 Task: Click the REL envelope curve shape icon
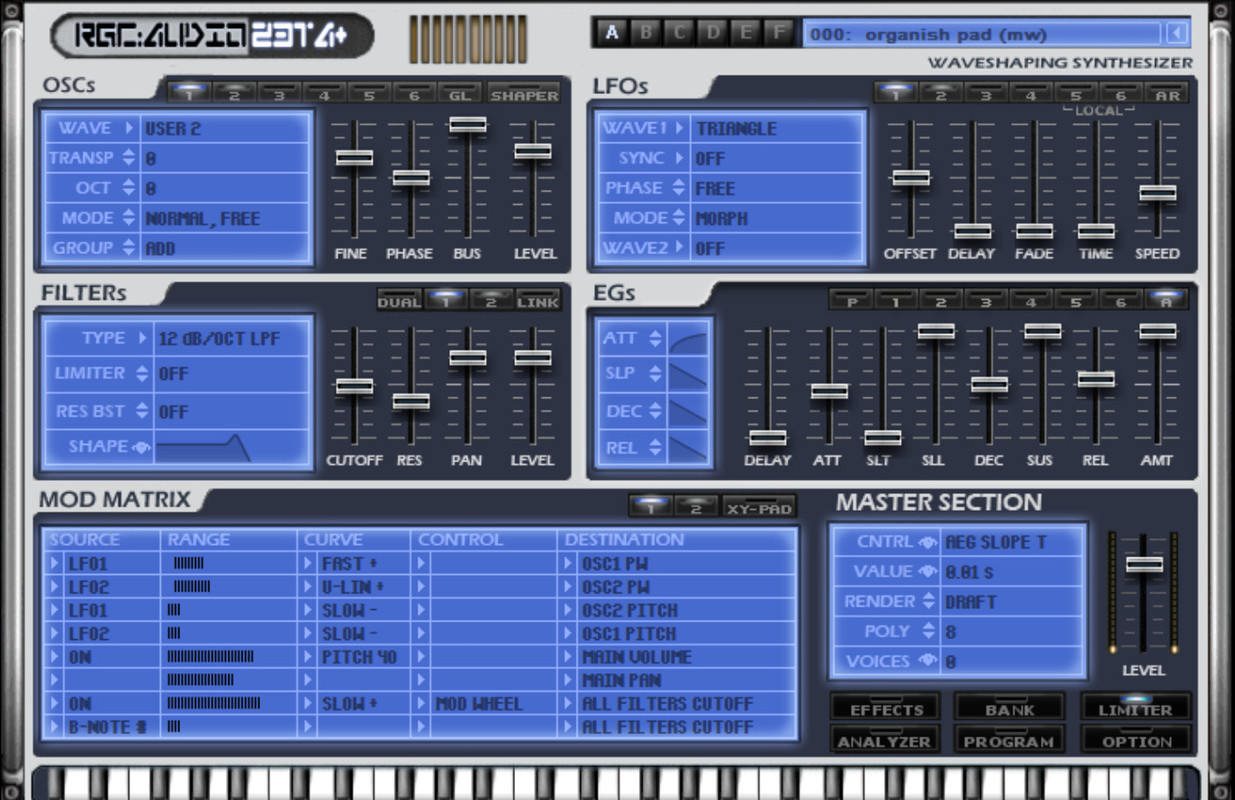689,447
